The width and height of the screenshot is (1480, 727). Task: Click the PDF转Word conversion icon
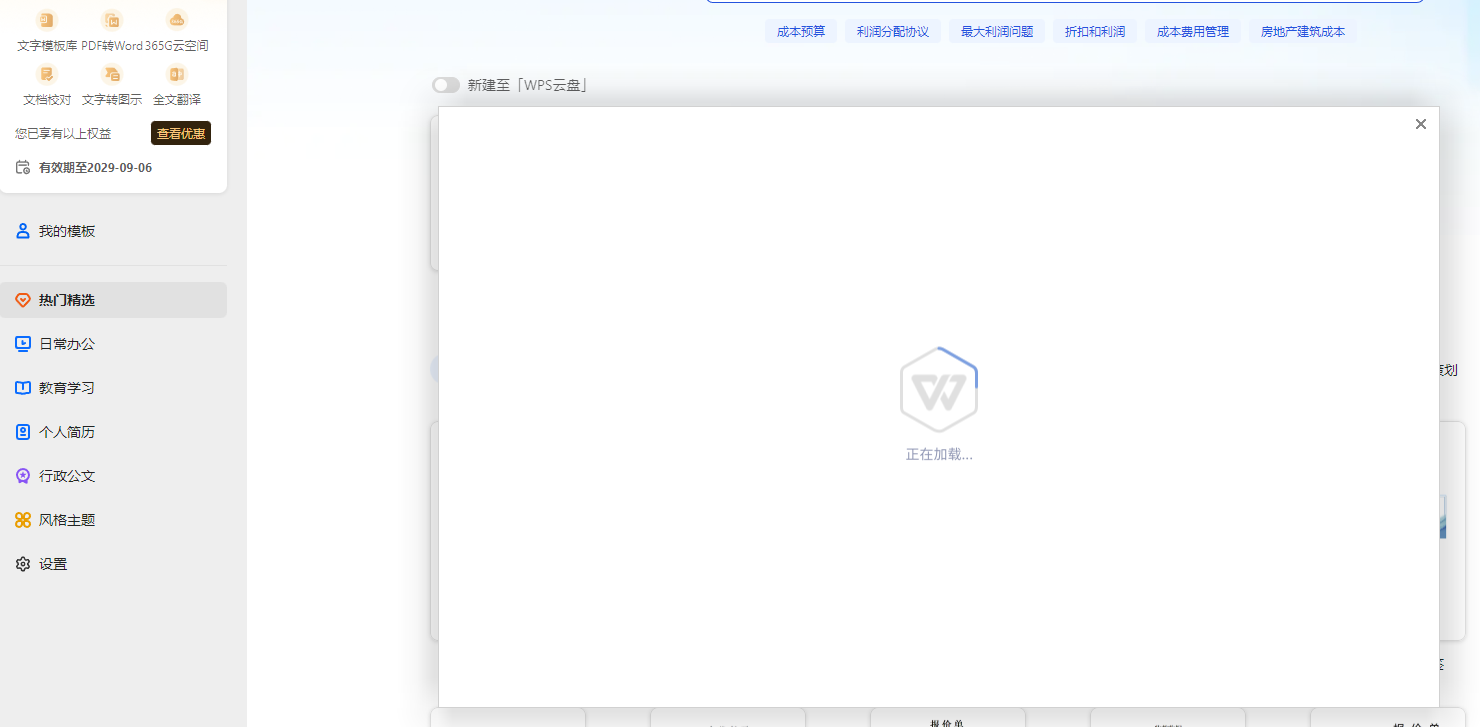click(x=111, y=18)
